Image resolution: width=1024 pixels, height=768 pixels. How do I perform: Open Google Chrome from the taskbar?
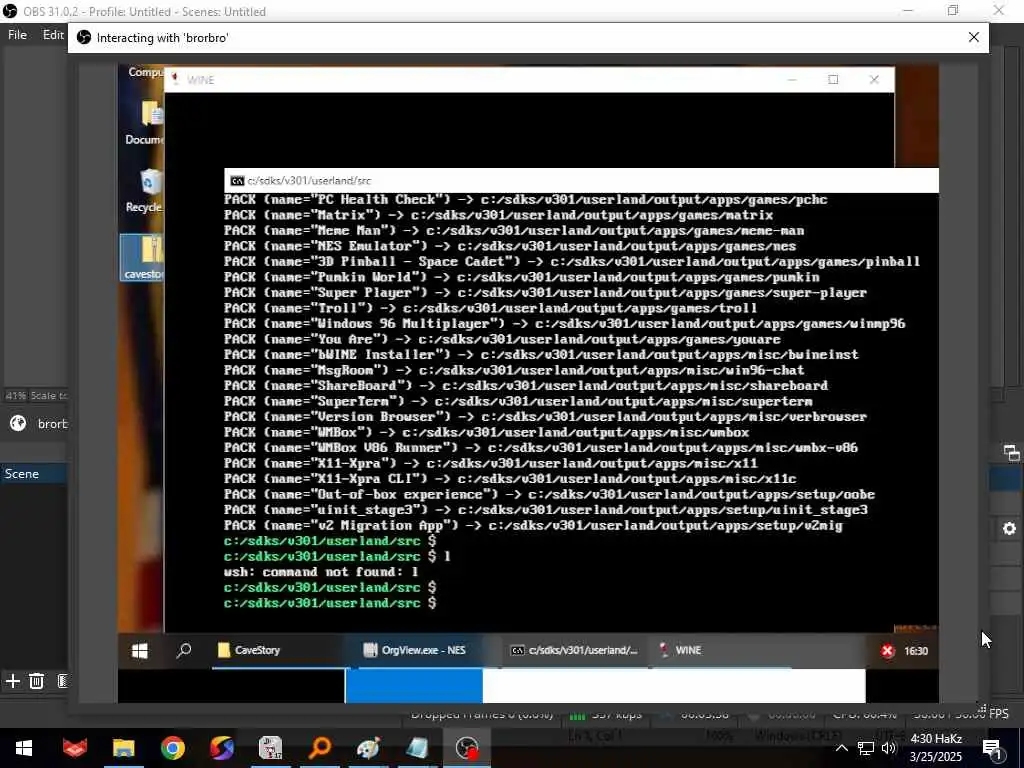(x=172, y=748)
